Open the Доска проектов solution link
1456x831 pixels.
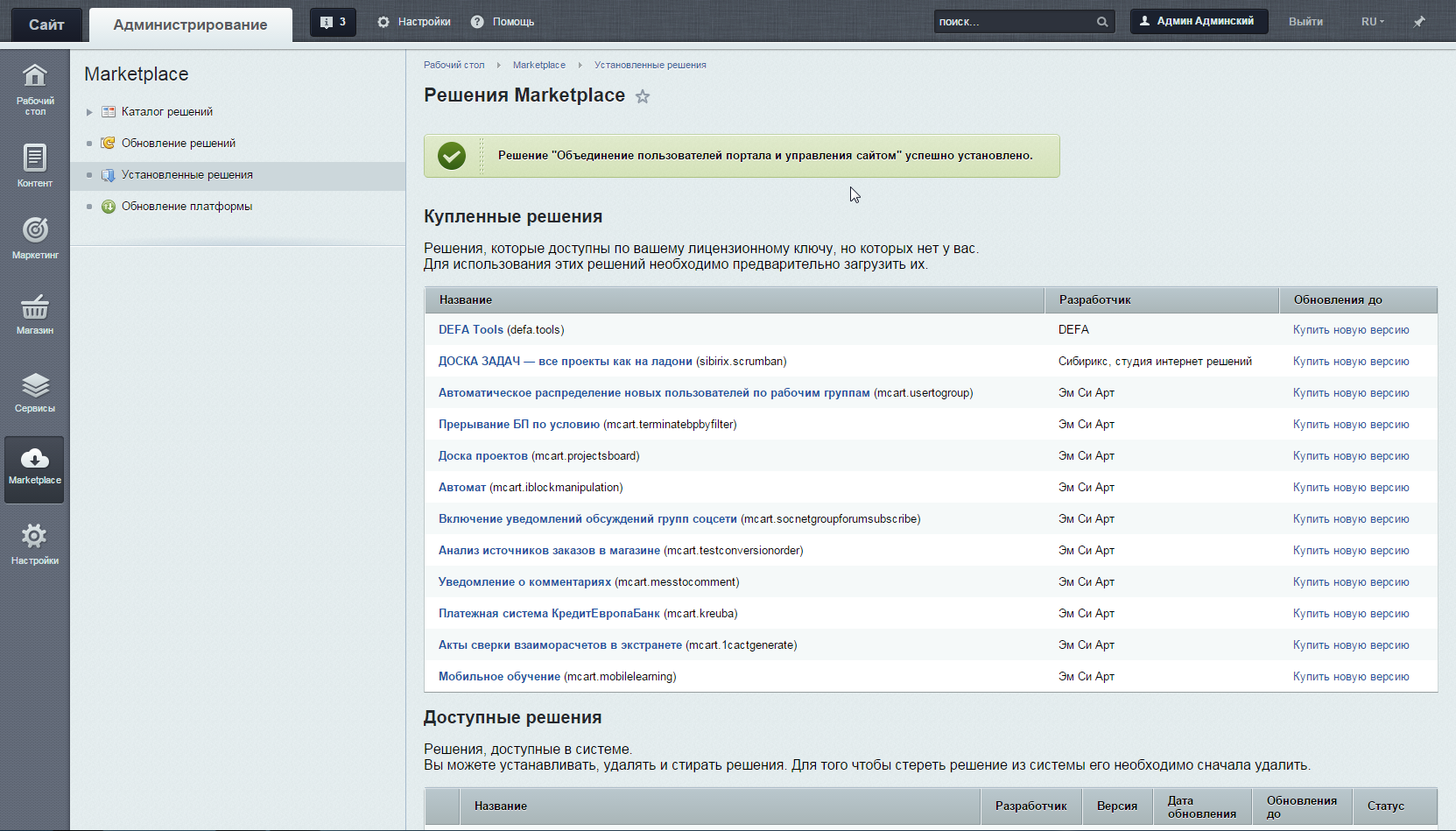(483, 456)
